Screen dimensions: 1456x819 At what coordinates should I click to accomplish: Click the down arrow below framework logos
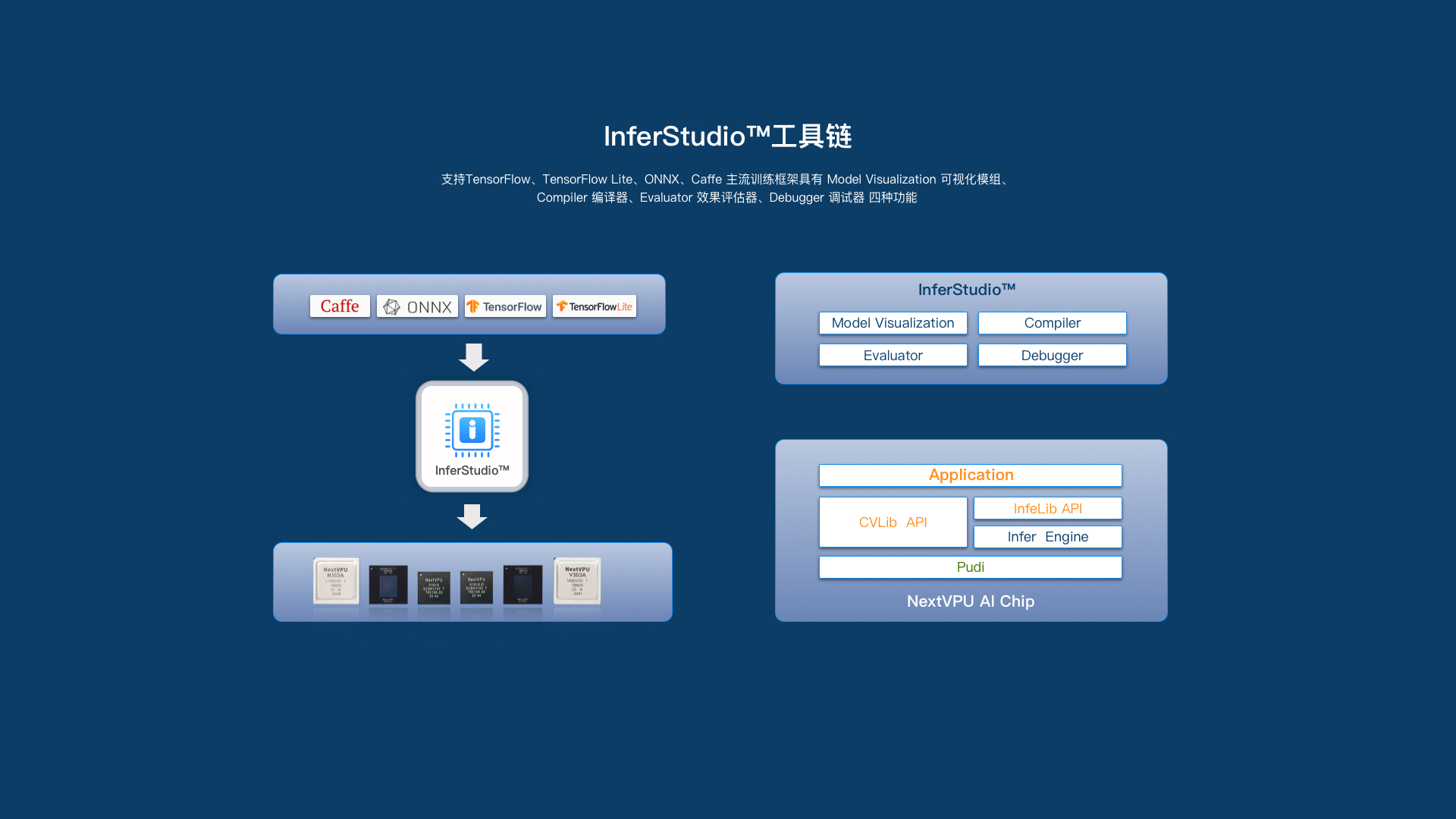point(474,357)
